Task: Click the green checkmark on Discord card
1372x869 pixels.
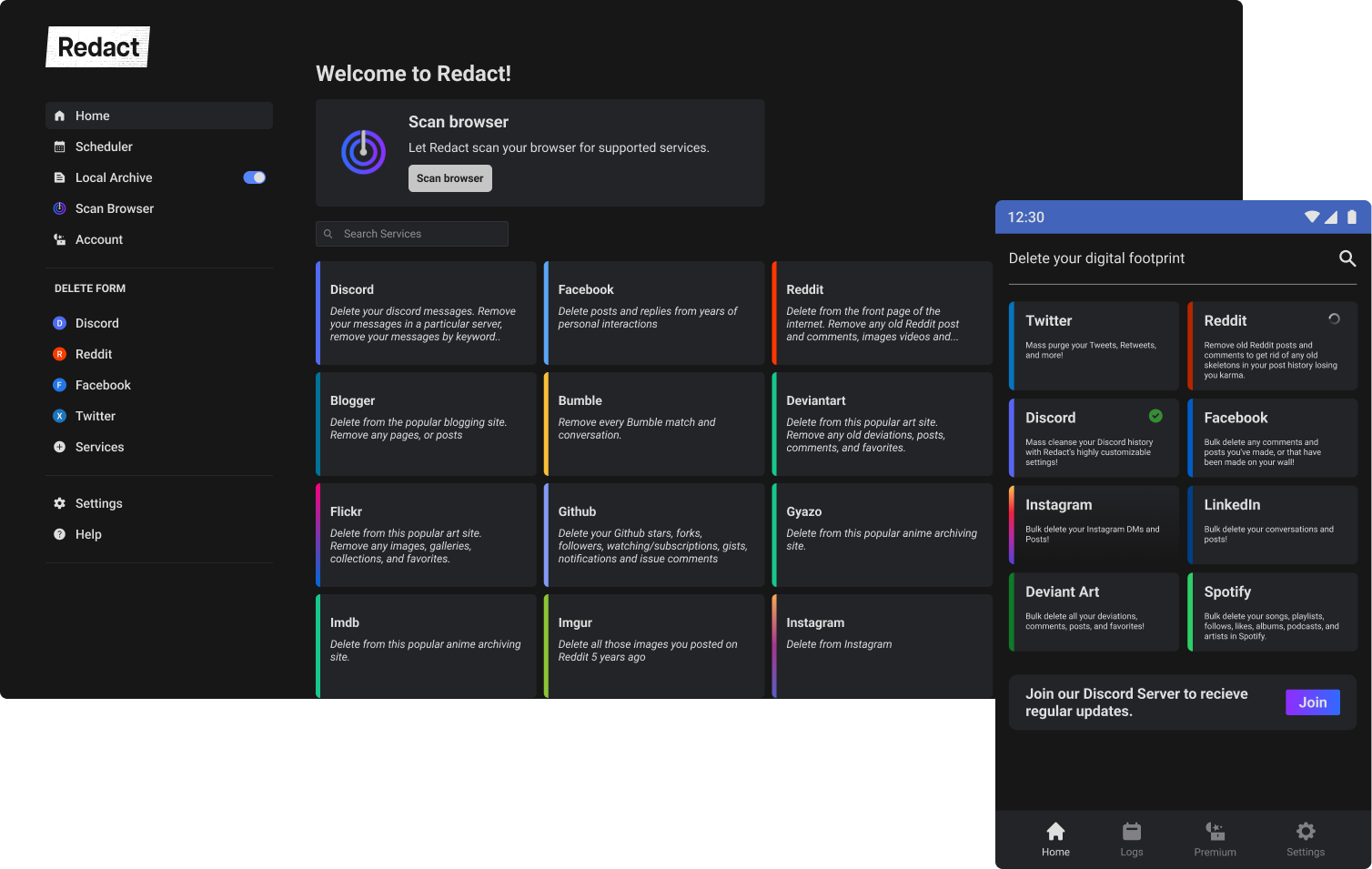Action: [x=1155, y=416]
